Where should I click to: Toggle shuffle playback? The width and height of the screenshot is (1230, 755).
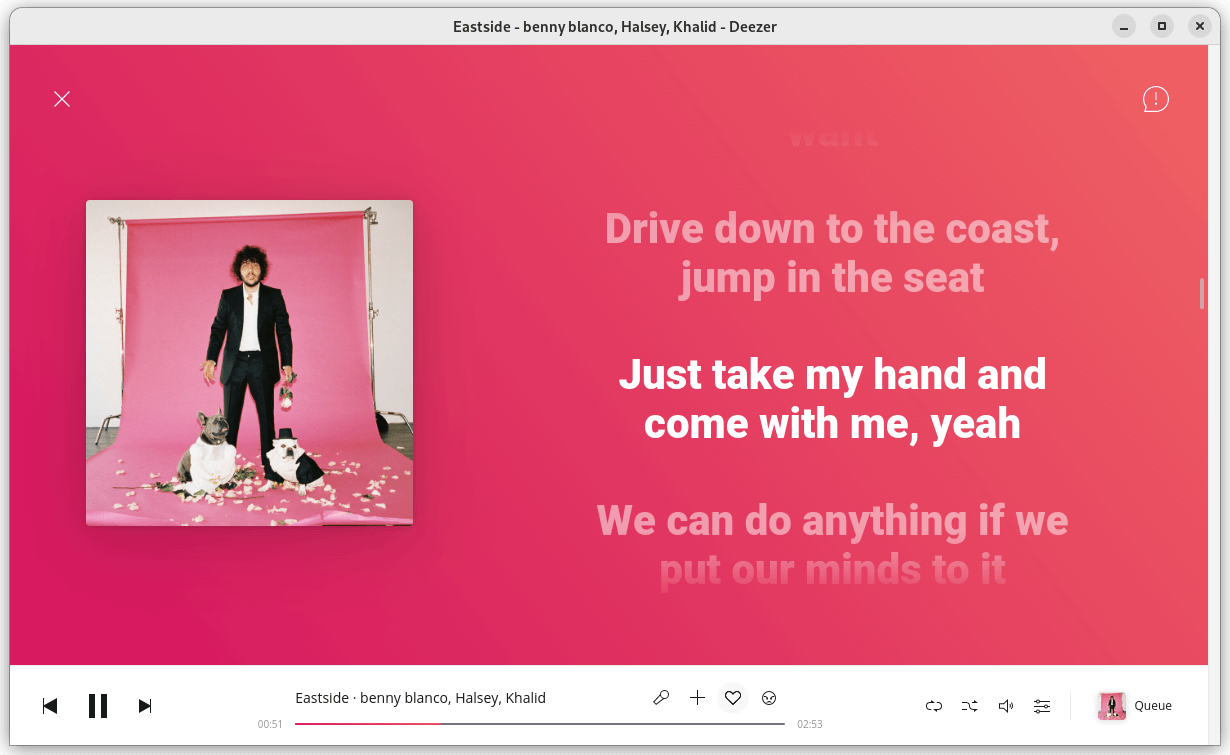pyautogui.click(x=970, y=706)
